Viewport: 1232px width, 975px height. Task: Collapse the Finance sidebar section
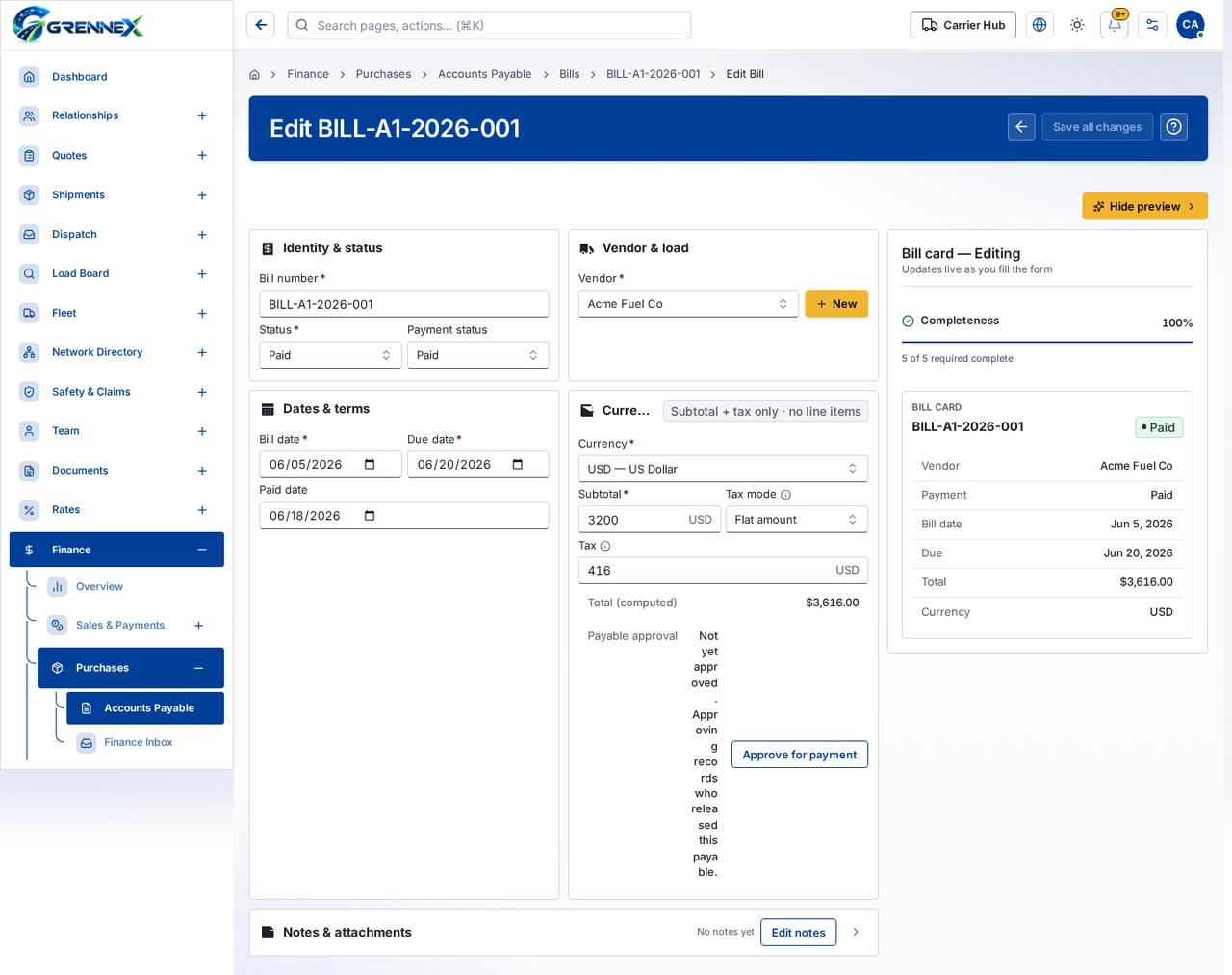click(x=202, y=550)
